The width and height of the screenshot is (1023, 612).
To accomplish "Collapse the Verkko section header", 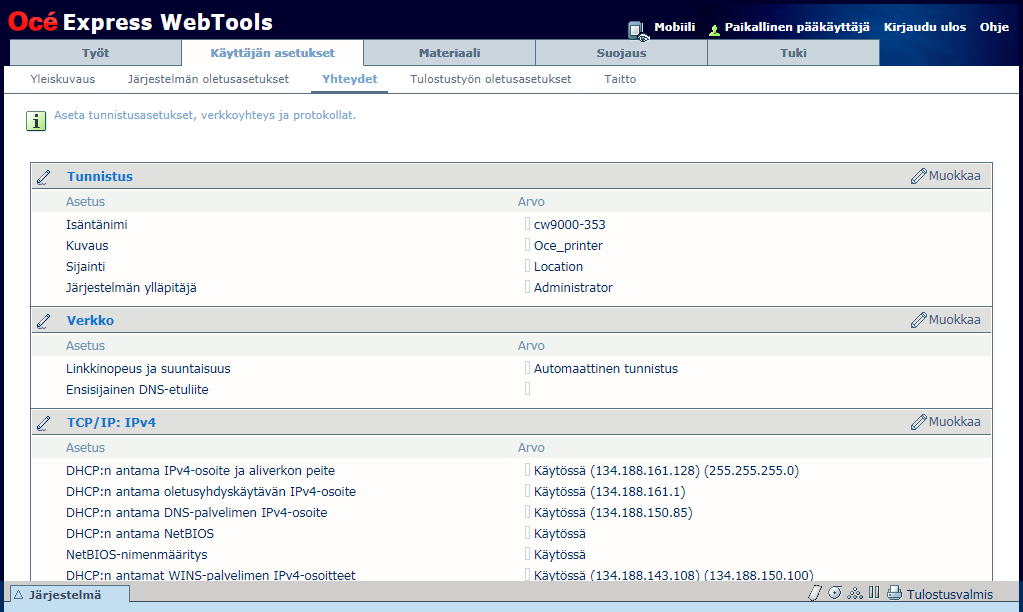I will click(x=90, y=321).
